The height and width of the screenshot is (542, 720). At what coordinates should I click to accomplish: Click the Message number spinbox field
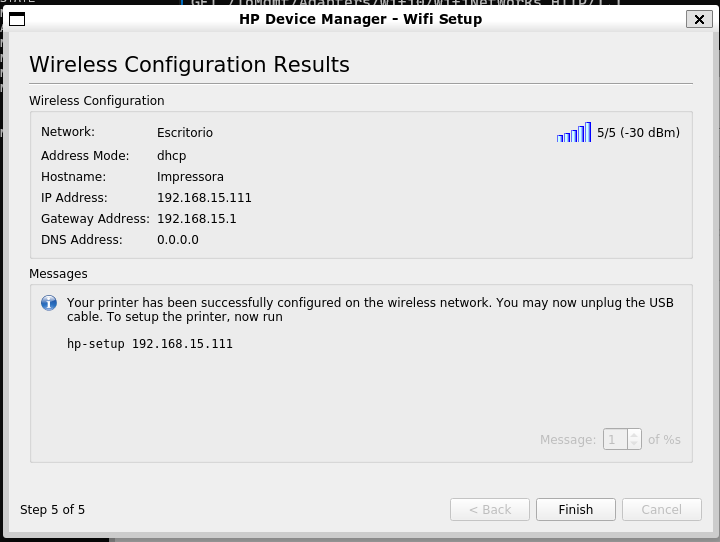[x=615, y=440]
